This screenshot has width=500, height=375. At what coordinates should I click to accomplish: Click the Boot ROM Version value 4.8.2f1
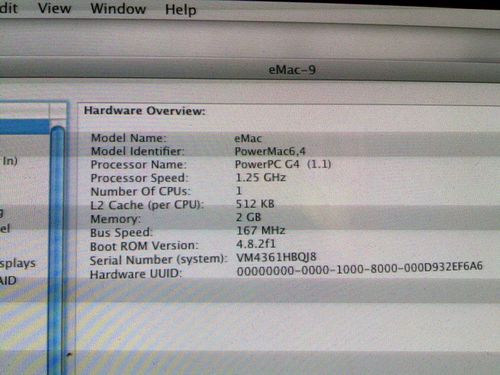tap(256, 244)
